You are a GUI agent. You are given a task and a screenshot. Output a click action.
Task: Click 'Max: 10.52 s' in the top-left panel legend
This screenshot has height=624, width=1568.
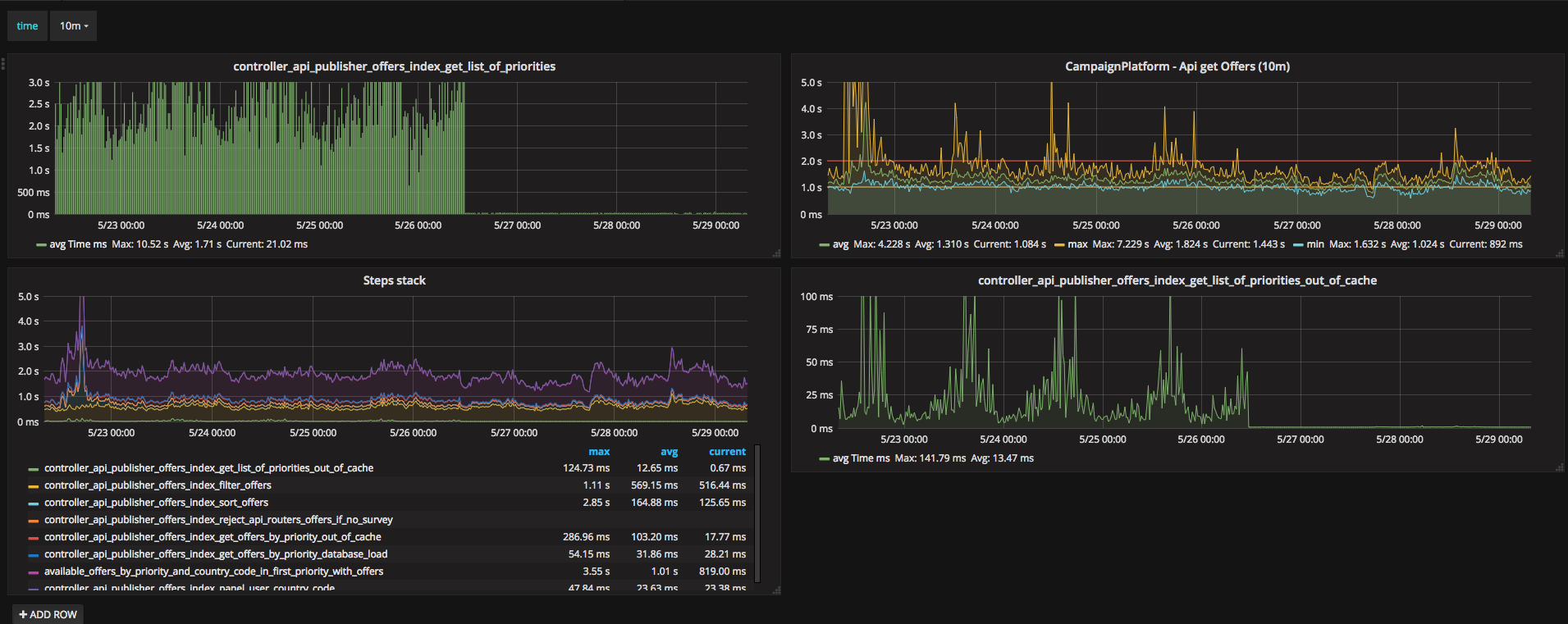click(139, 244)
